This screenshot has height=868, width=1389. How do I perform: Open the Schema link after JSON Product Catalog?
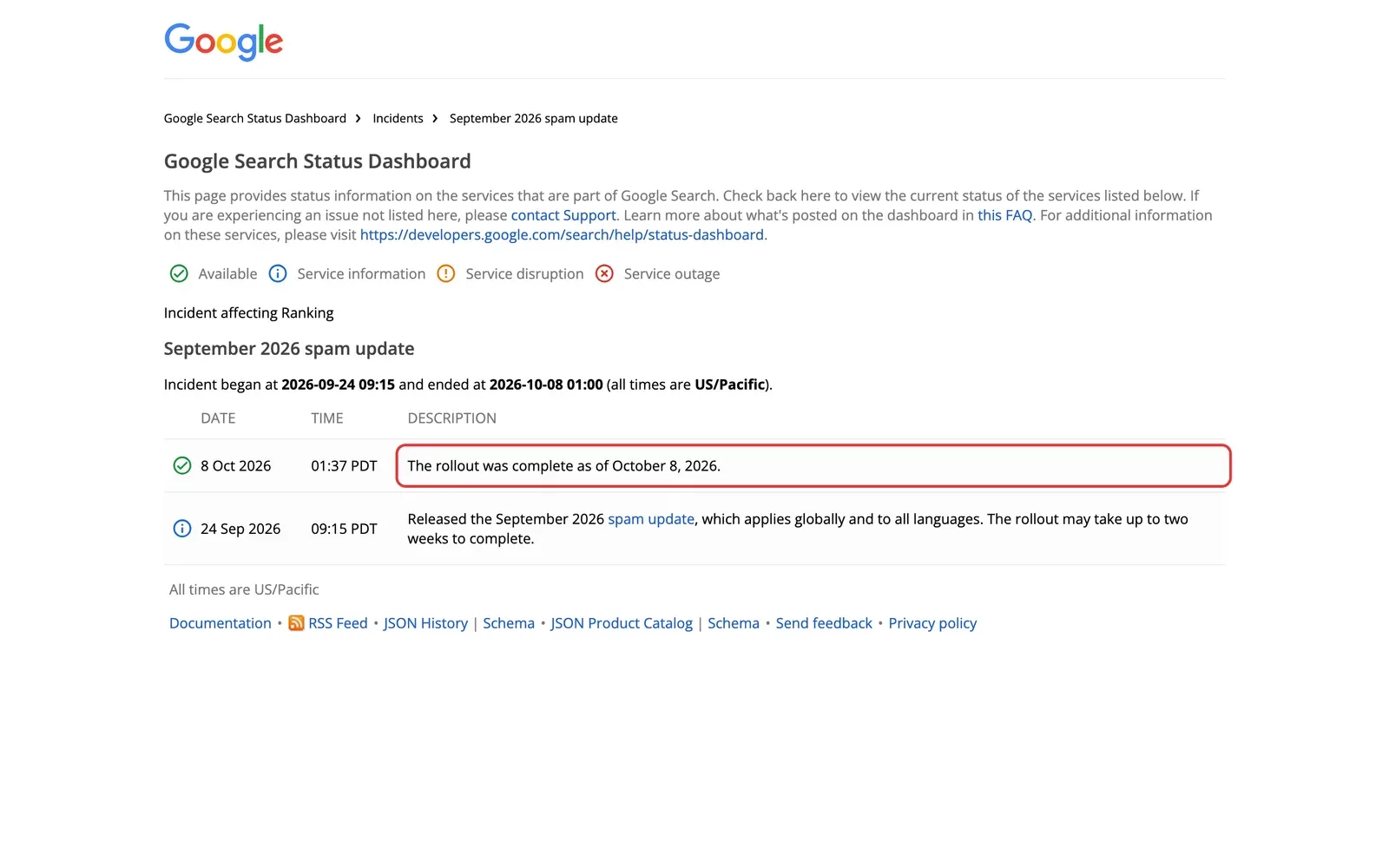coord(734,623)
